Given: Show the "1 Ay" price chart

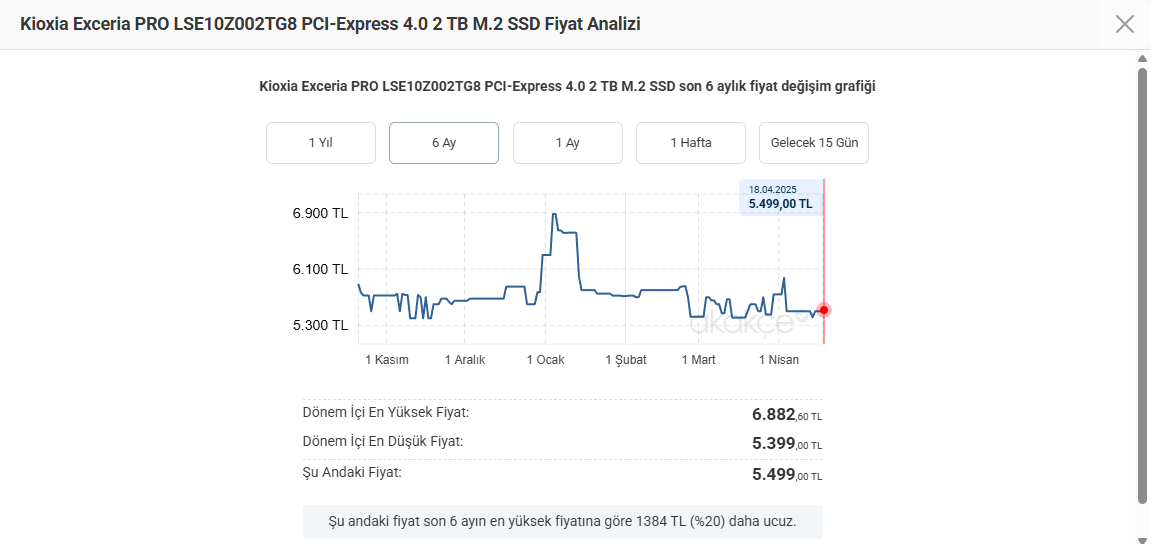Looking at the screenshot, I should click(568, 143).
